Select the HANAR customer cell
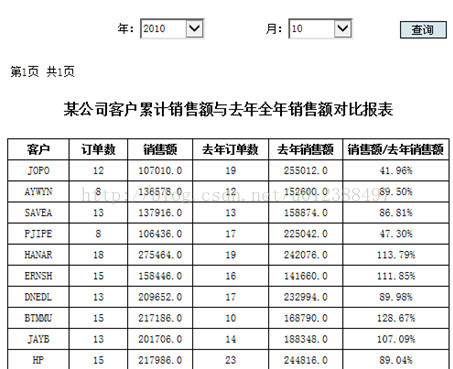Image resolution: width=453 pixels, height=369 pixels. pos(38,255)
